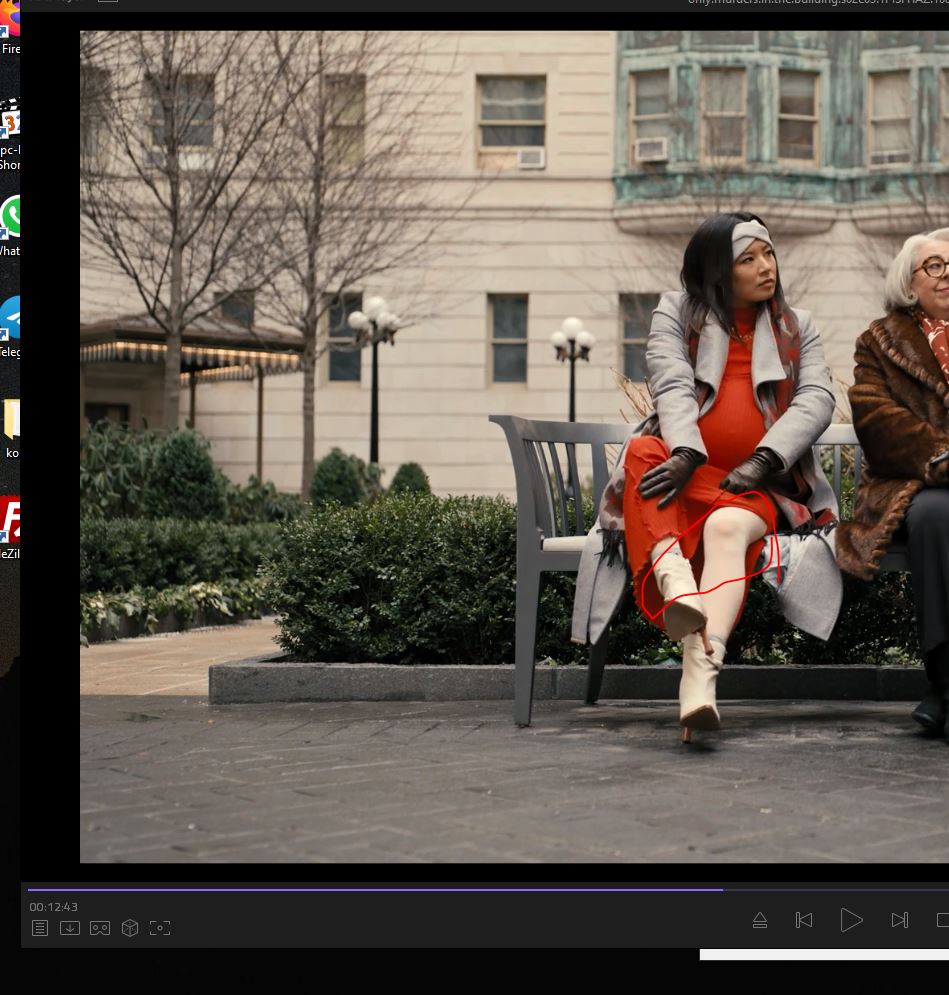Click the video frame to toggle playback
This screenshot has height=995, width=949.
point(400,450)
